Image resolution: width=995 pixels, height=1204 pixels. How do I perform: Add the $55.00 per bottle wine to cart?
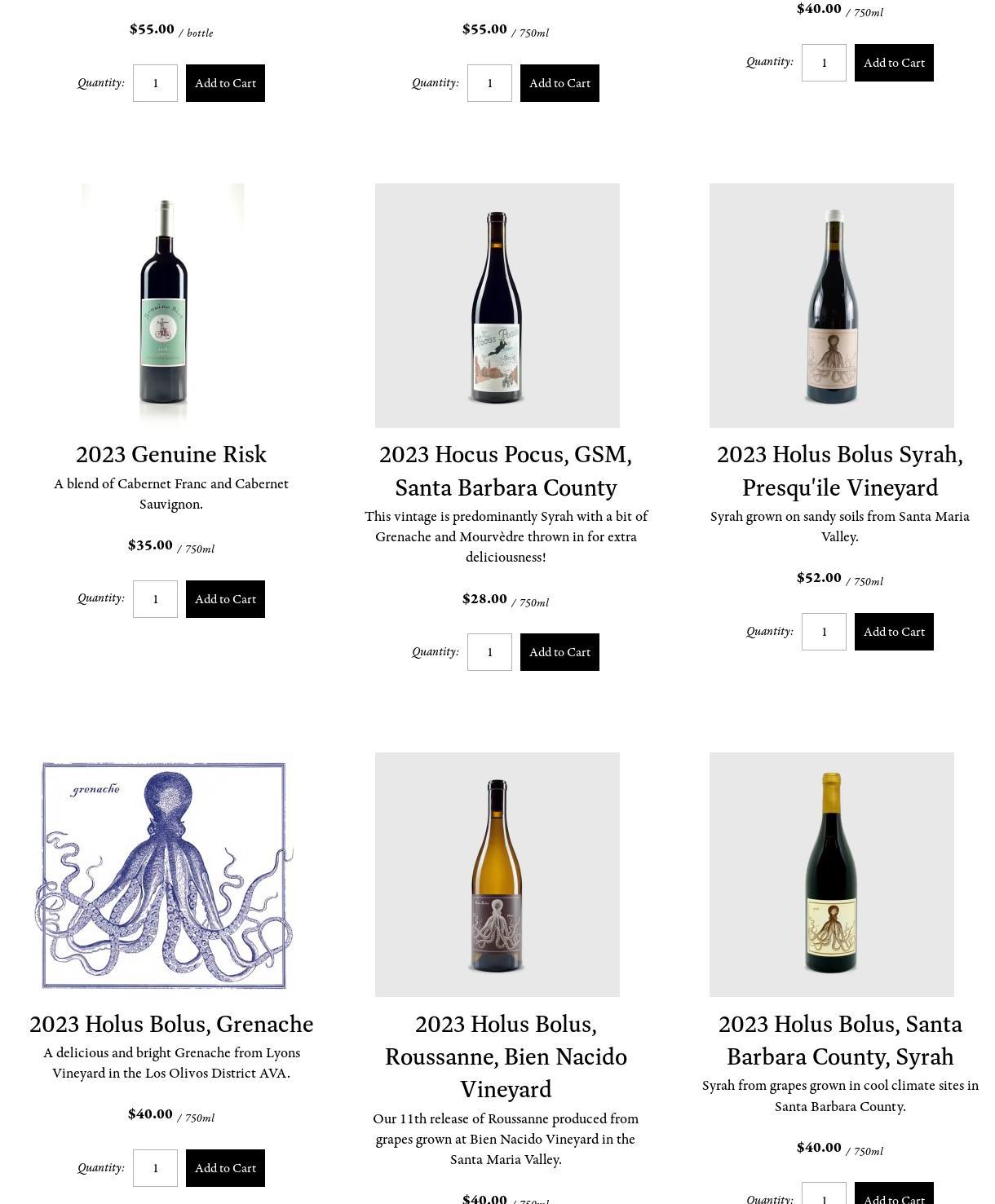pyautogui.click(x=225, y=83)
